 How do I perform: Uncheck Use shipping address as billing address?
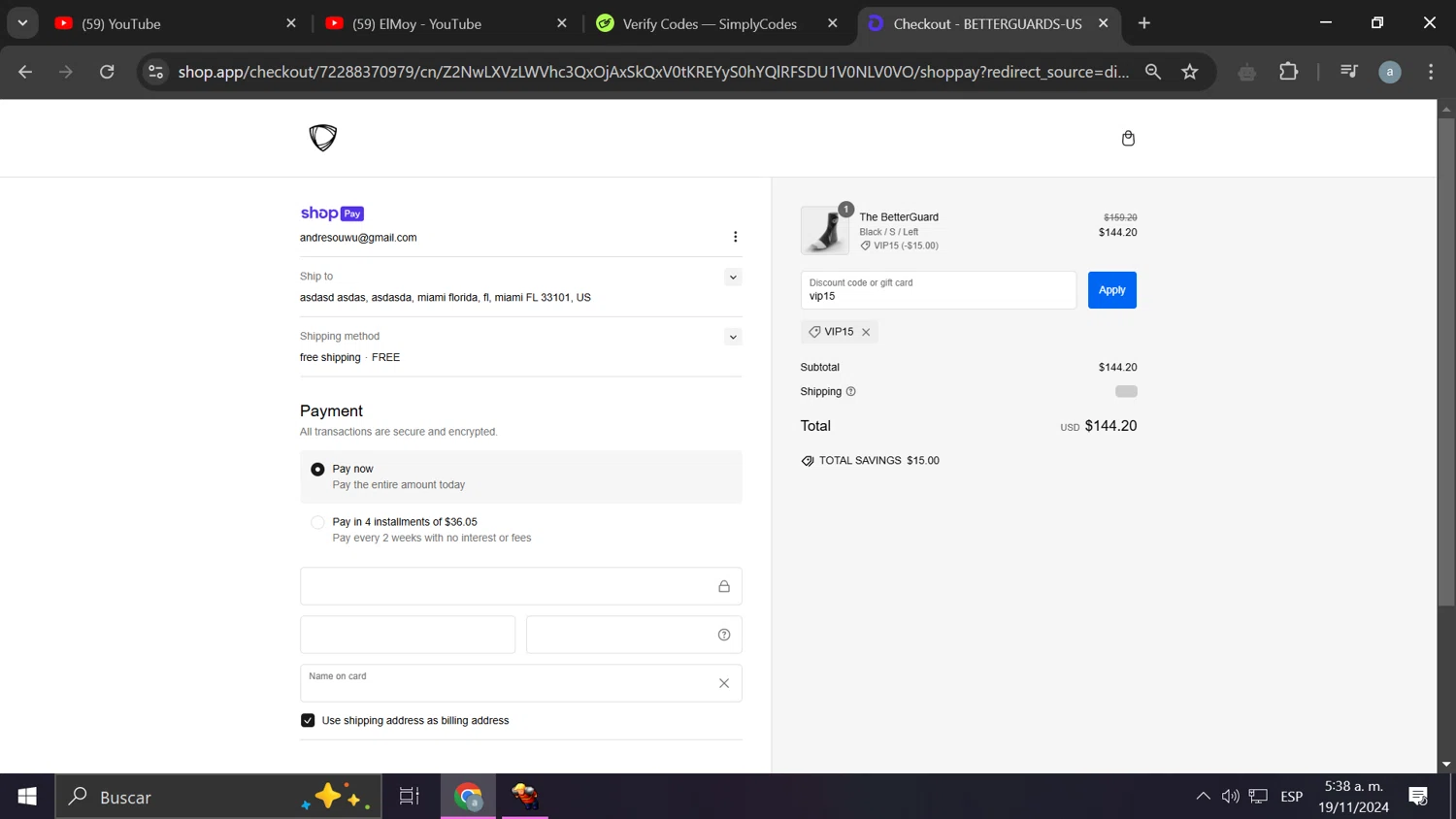click(308, 721)
